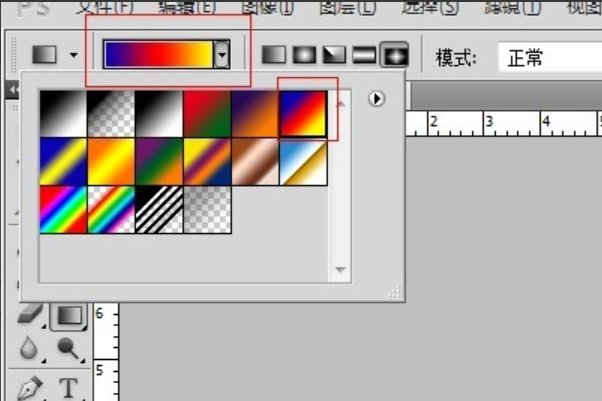Select the Eraser tool

(x=32, y=316)
